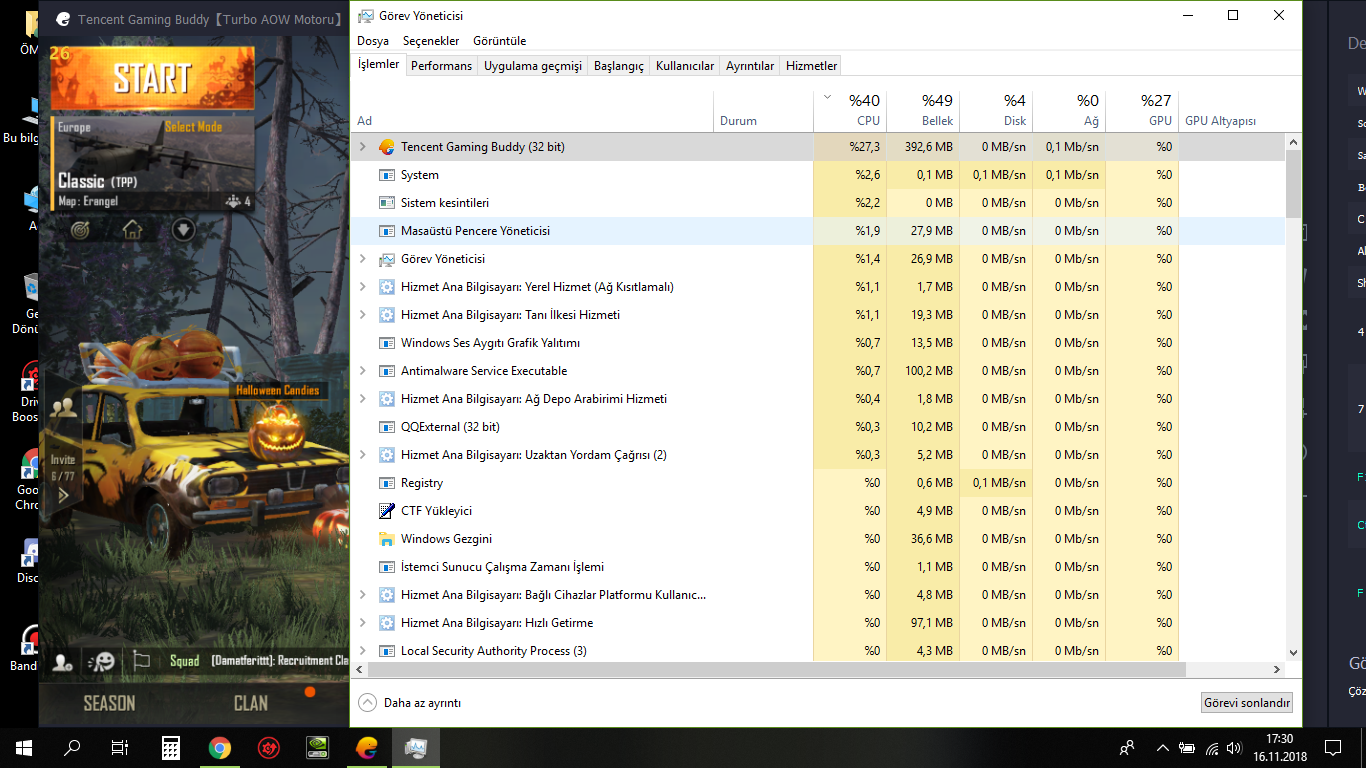Click the CTF Yükleyici process icon
1366x768 pixels.
pos(387,511)
